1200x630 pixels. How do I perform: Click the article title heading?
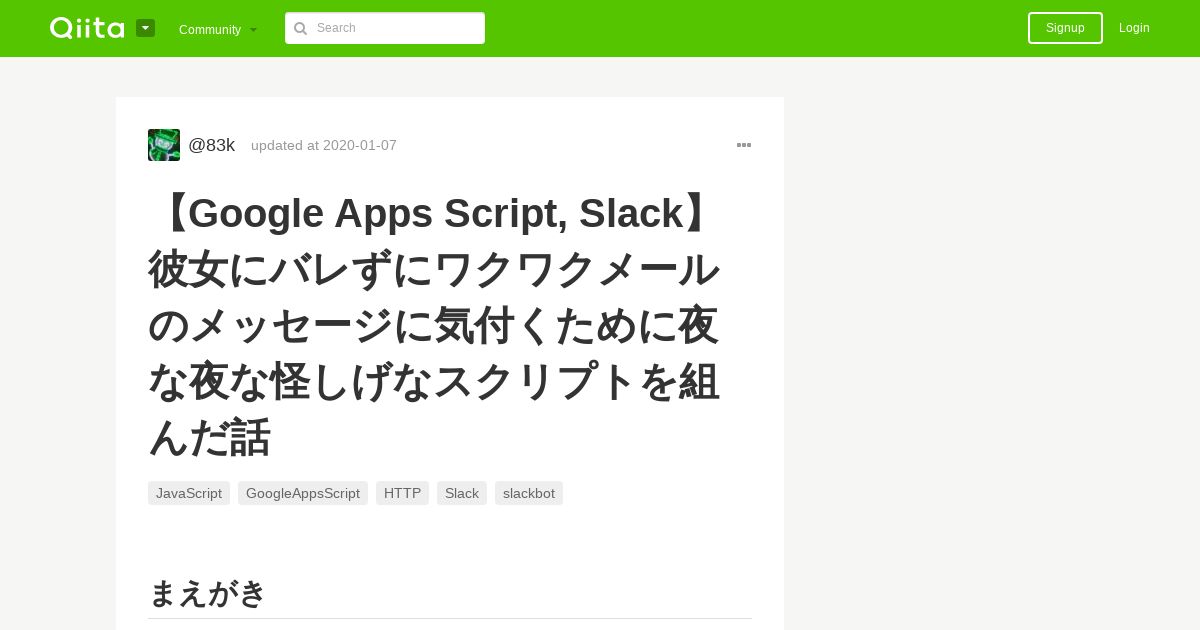pyautogui.click(x=434, y=325)
